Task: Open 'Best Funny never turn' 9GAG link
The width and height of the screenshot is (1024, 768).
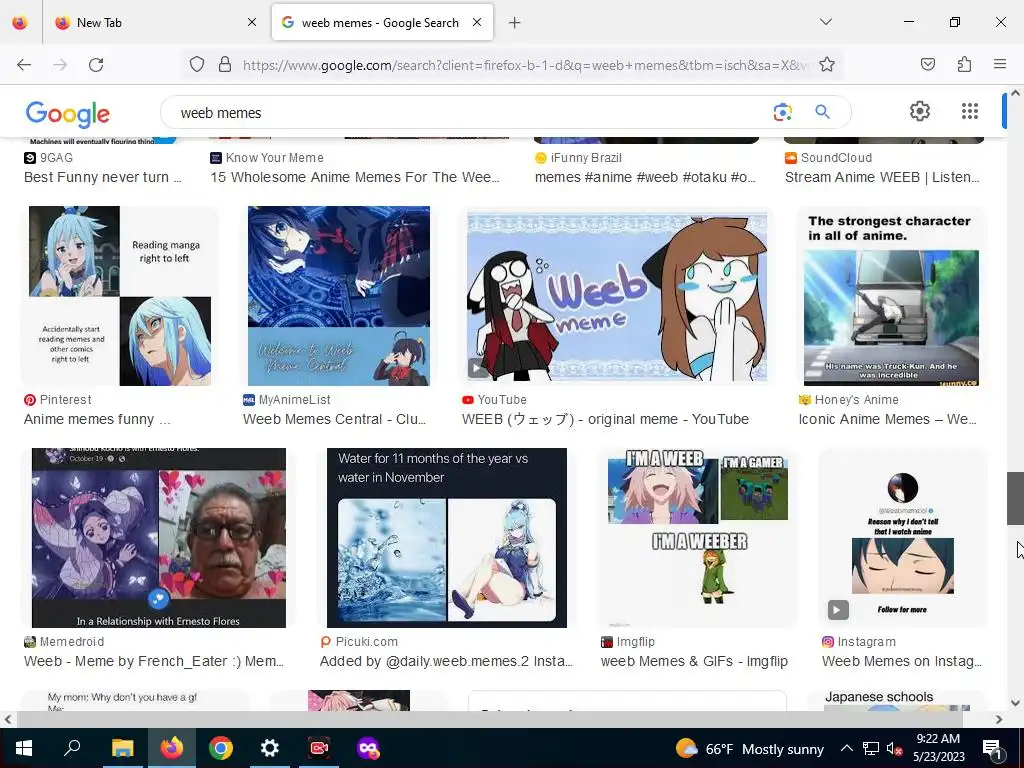Action: (x=103, y=177)
